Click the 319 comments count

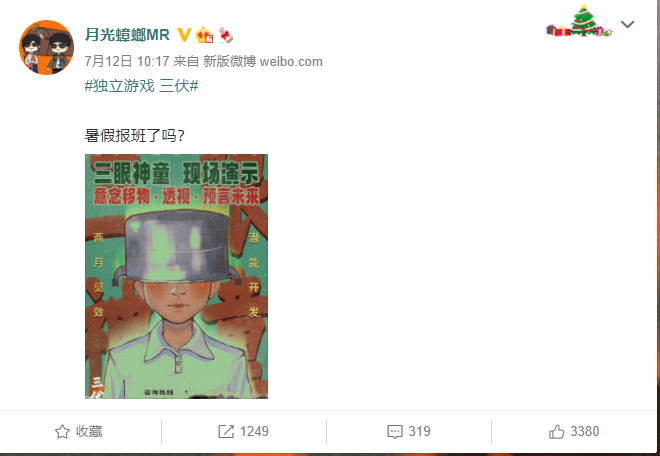click(x=420, y=432)
